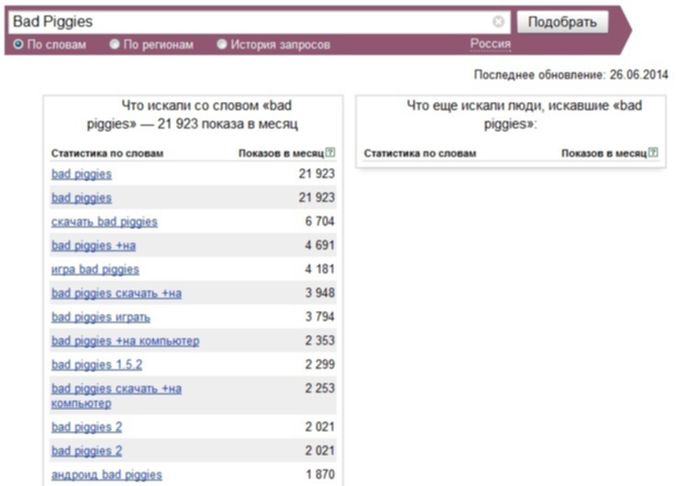Open the 'скачать bad piggies' query link
Screen dimensions: 688x486
104,222
